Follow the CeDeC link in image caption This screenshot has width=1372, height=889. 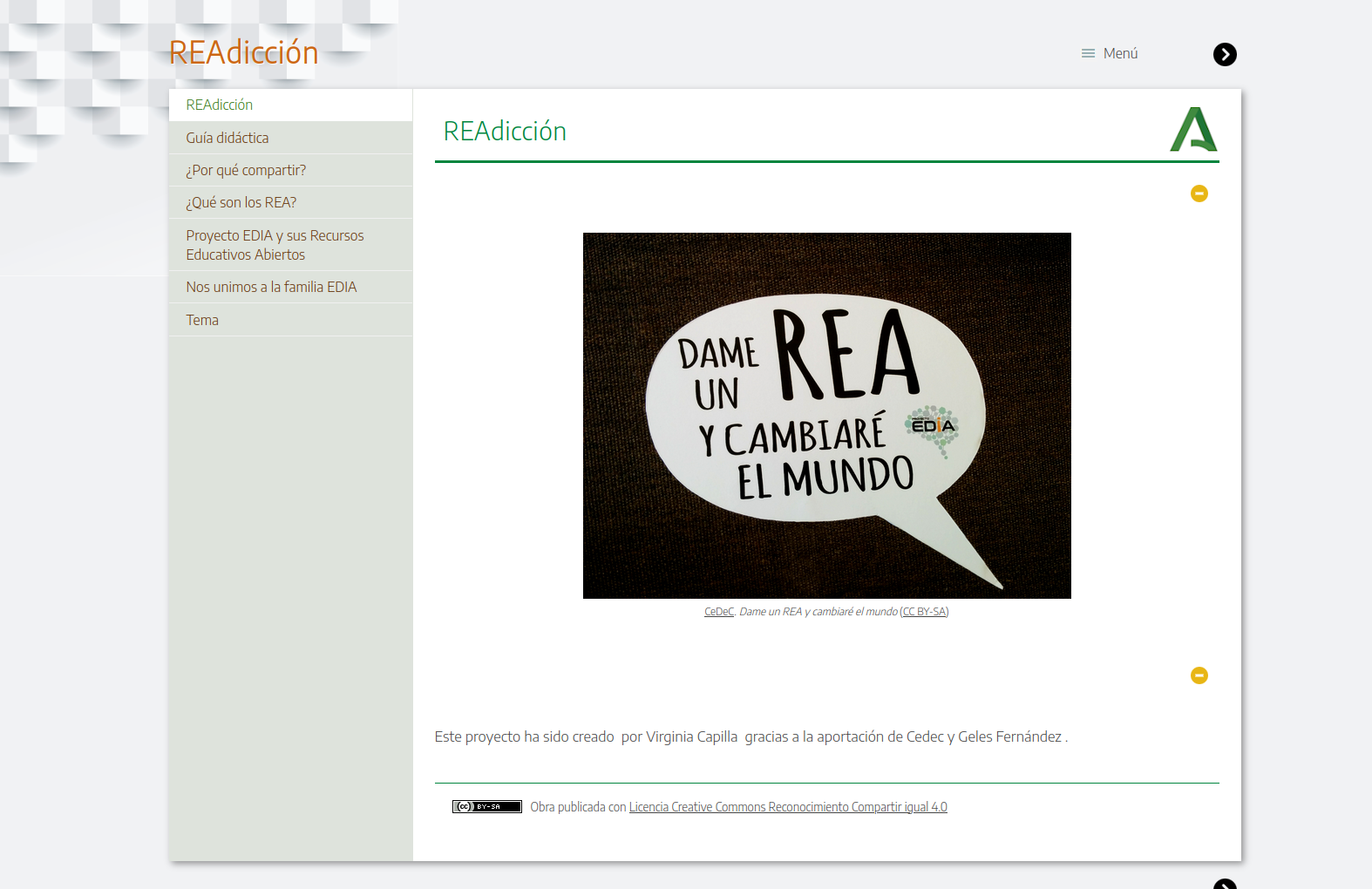click(x=718, y=612)
